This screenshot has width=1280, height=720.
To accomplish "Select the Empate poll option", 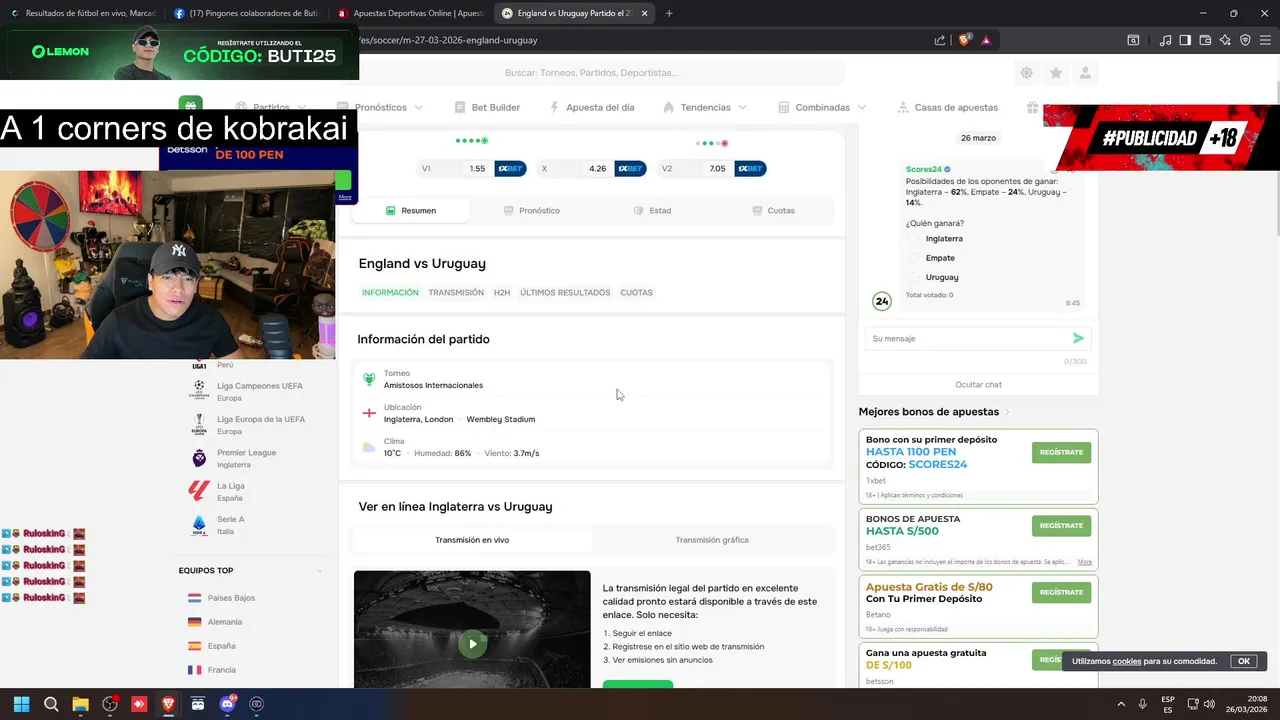I will pos(913,258).
